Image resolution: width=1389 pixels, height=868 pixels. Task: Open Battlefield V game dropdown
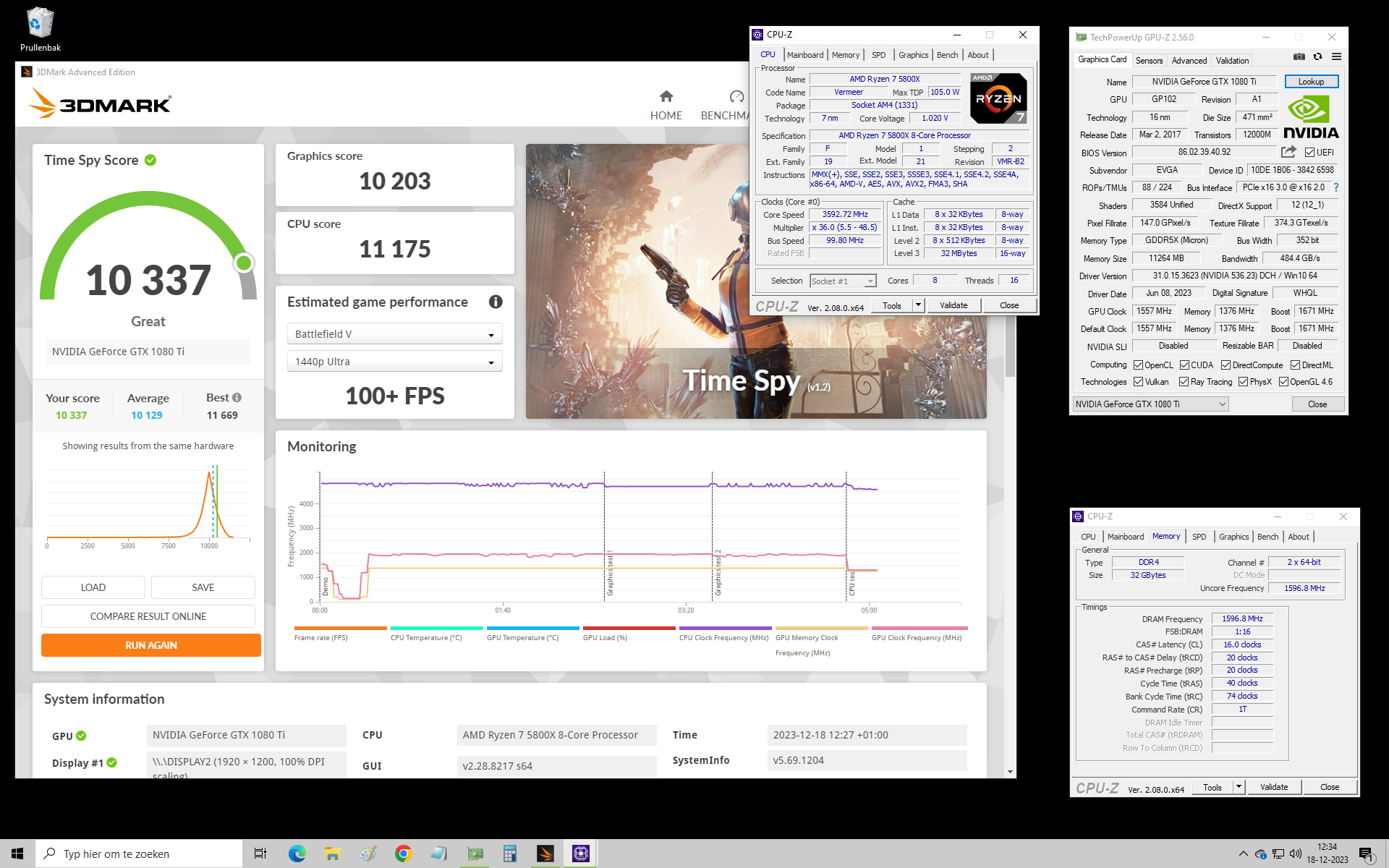pyautogui.click(x=395, y=334)
